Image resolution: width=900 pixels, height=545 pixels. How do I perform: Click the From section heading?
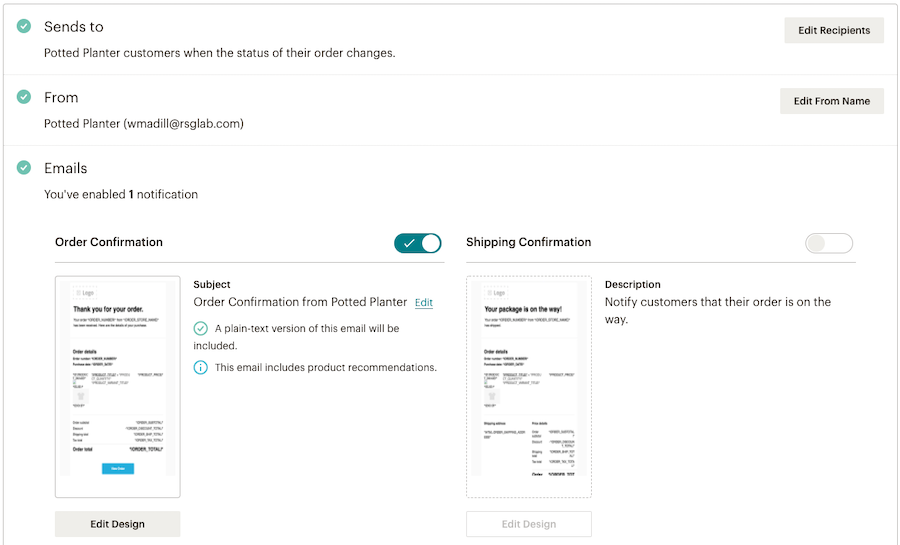pyautogui.click(x=61, y=97)
